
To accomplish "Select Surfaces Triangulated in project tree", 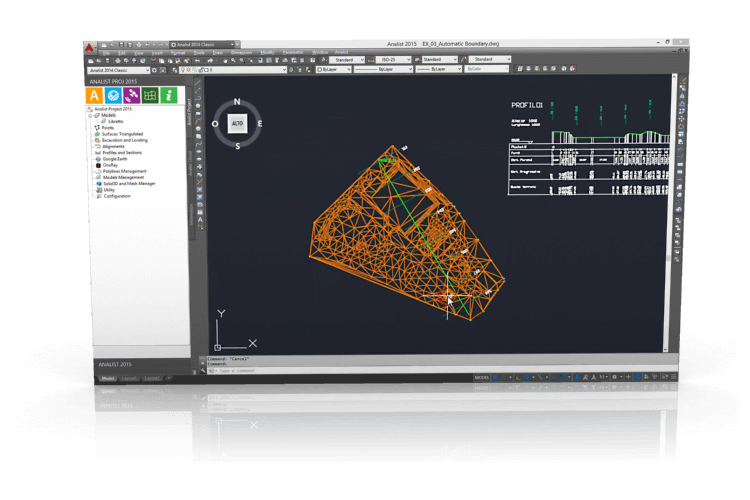I will (122, 134).
